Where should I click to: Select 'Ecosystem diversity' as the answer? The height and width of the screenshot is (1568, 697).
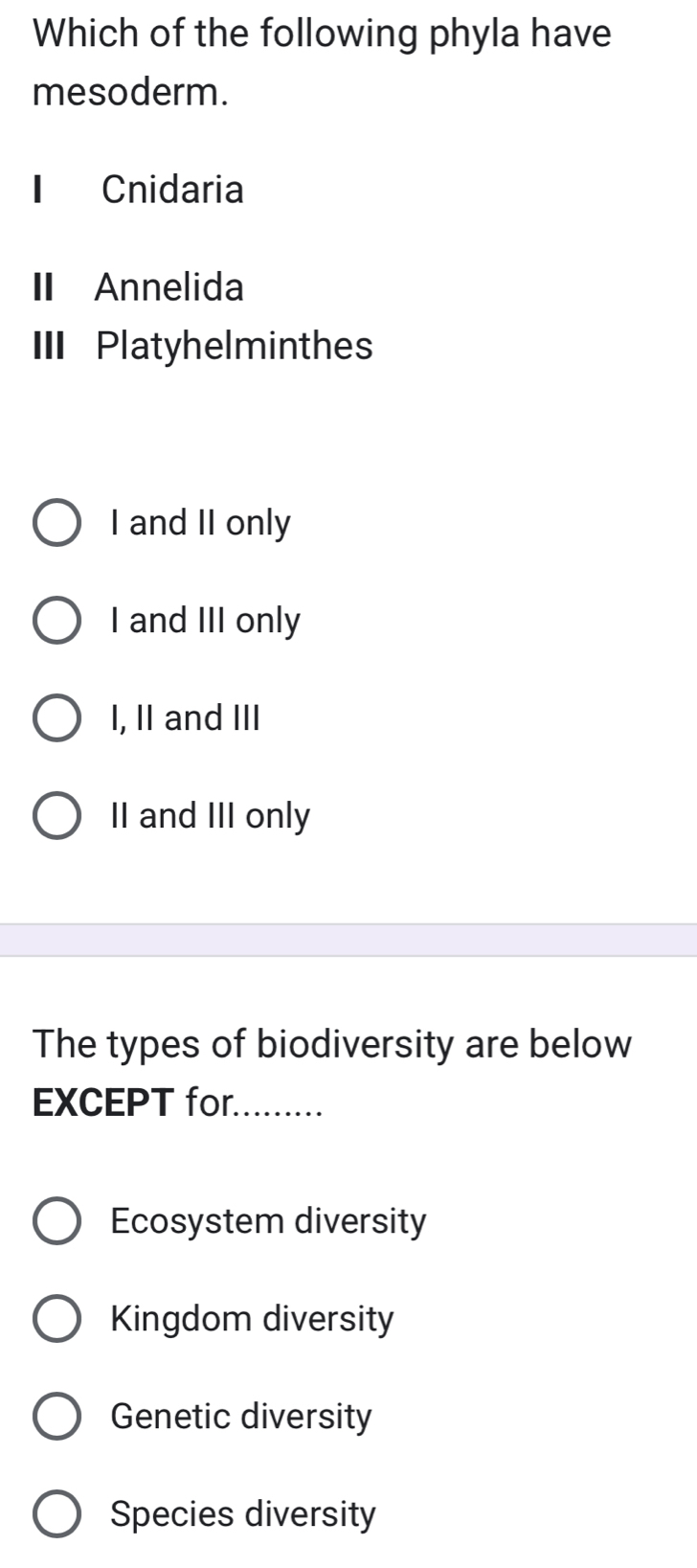57,1221
